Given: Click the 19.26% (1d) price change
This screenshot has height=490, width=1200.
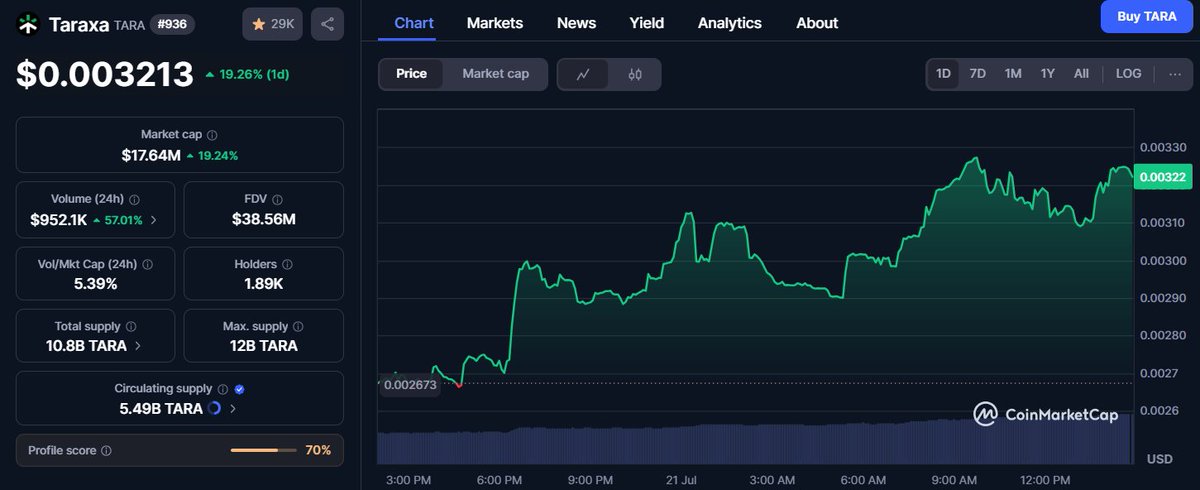Looking at the screenshot, I should (246, 74).
